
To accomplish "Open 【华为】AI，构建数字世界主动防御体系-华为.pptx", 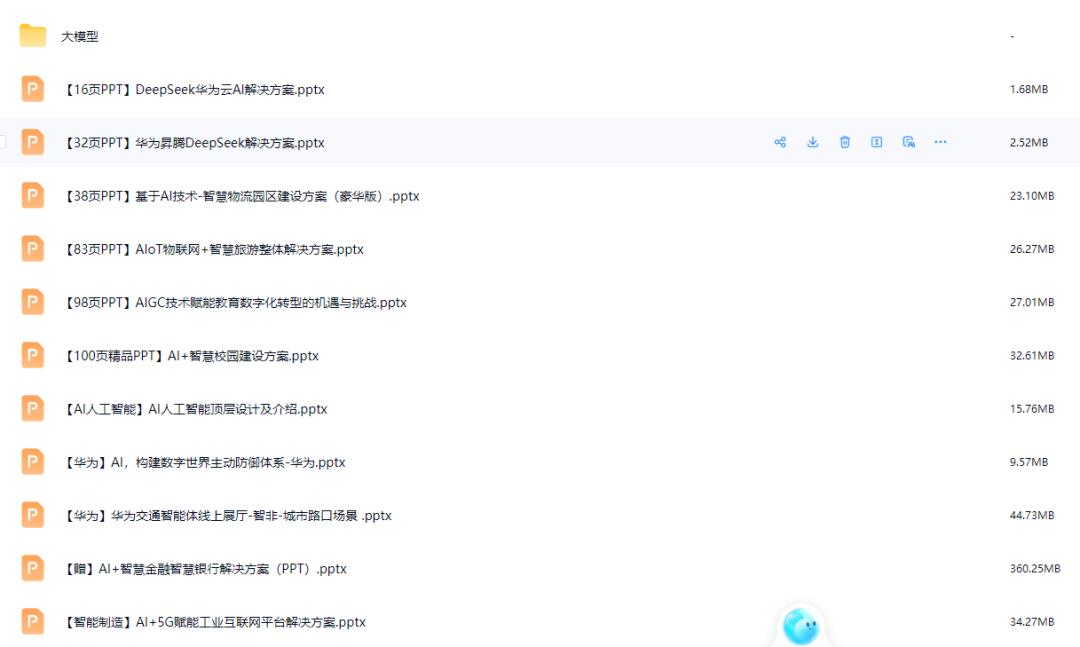I will (x=204, y=462).
